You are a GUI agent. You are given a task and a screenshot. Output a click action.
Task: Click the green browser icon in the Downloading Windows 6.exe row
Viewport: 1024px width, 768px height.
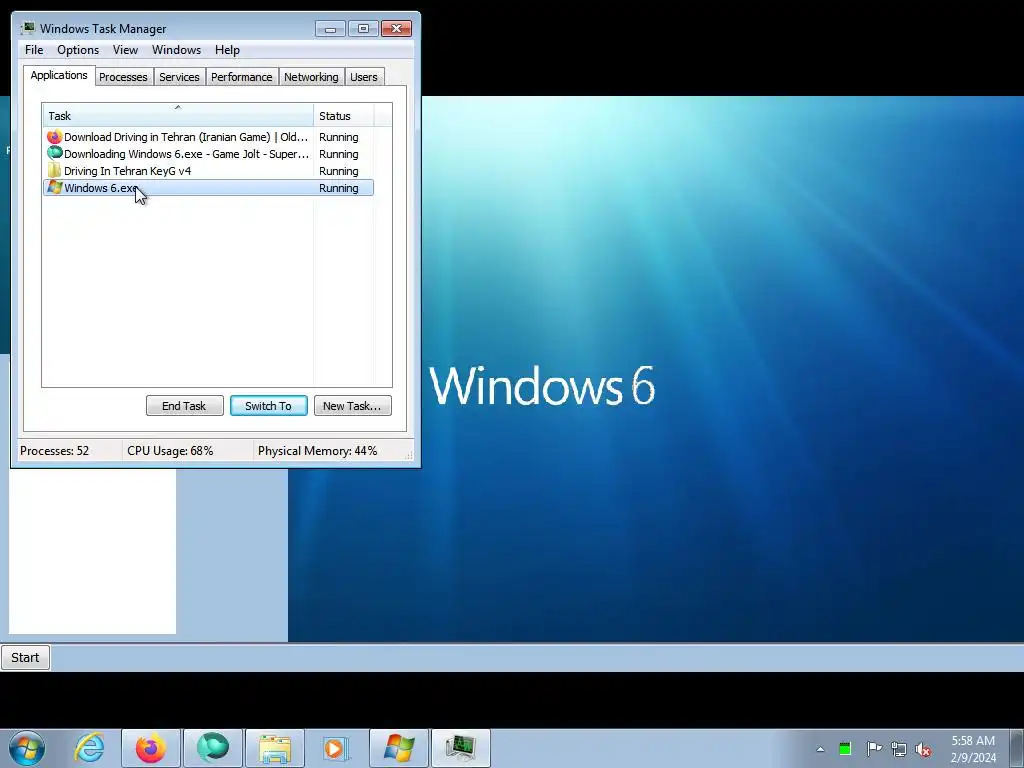tap(54, 153)
